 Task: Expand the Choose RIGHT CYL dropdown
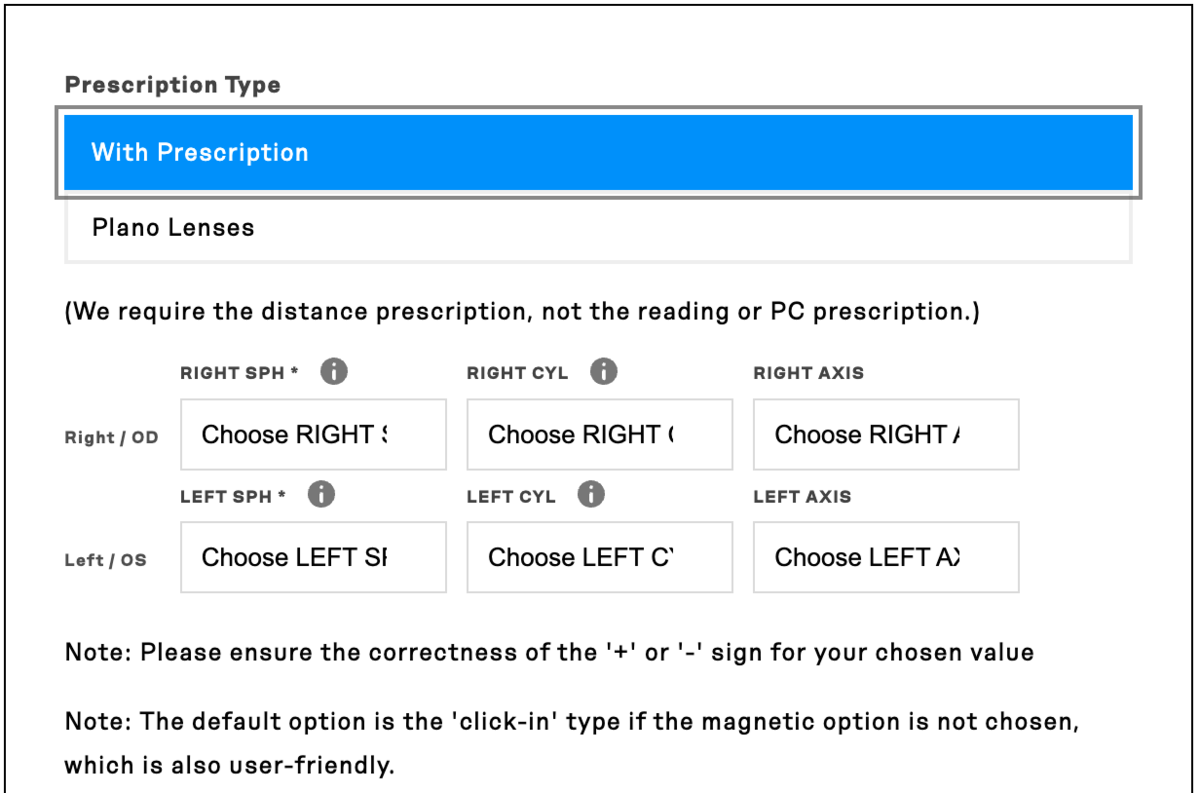tap(600, 434)
